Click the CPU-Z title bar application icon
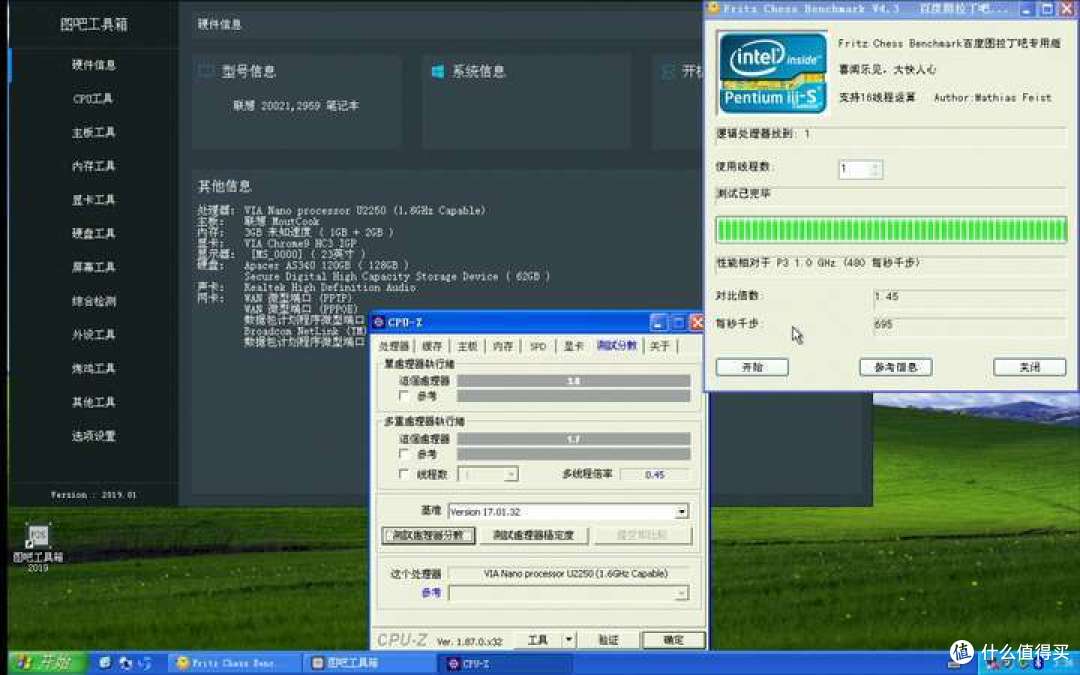The width and height of the screenshot is (1080, 675). point(378,322)
